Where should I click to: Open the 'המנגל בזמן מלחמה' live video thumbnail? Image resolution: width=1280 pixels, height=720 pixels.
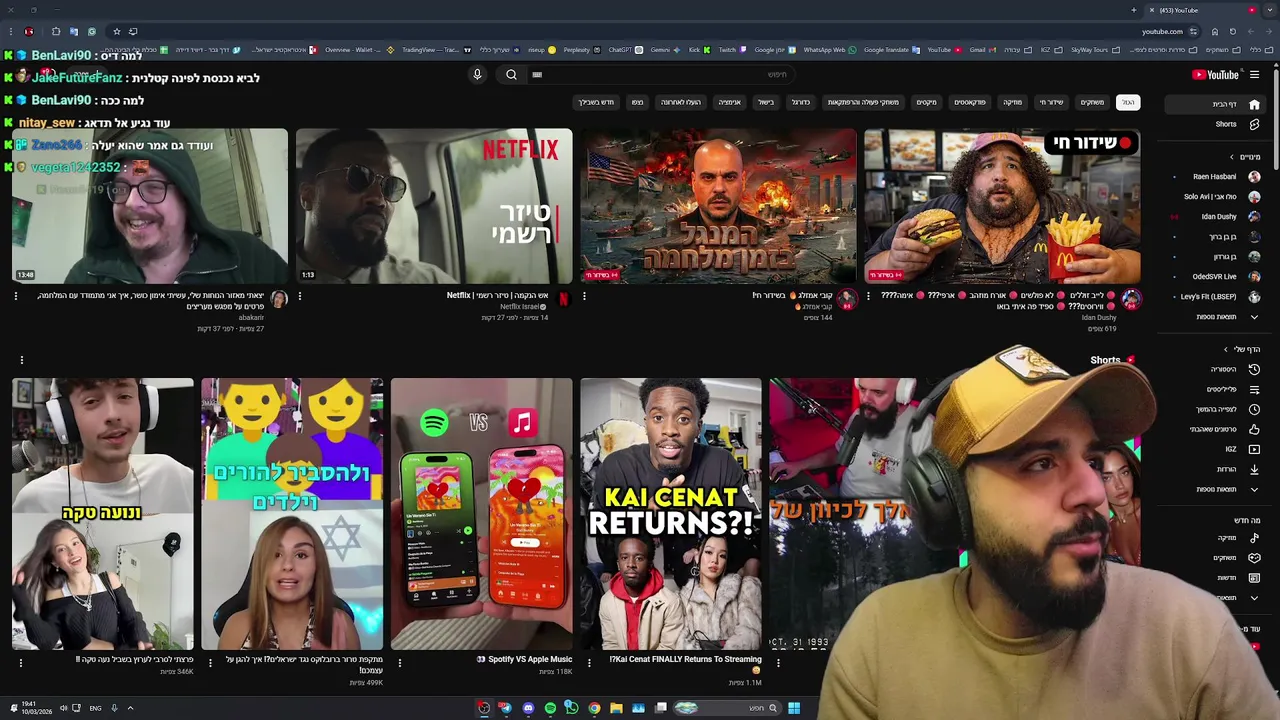click(x=718, y=206)
